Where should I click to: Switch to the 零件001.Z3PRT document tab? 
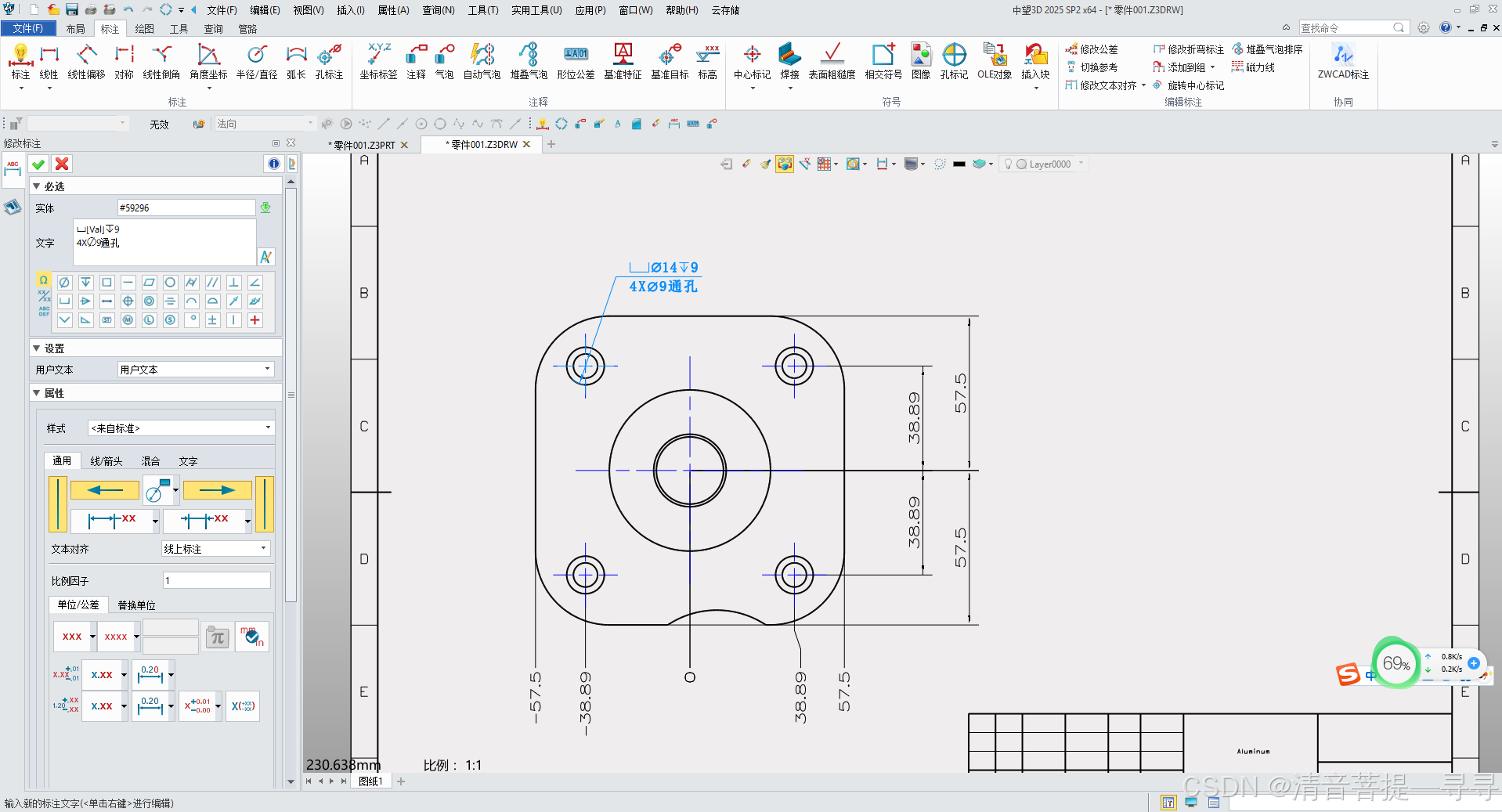point(364,145)
